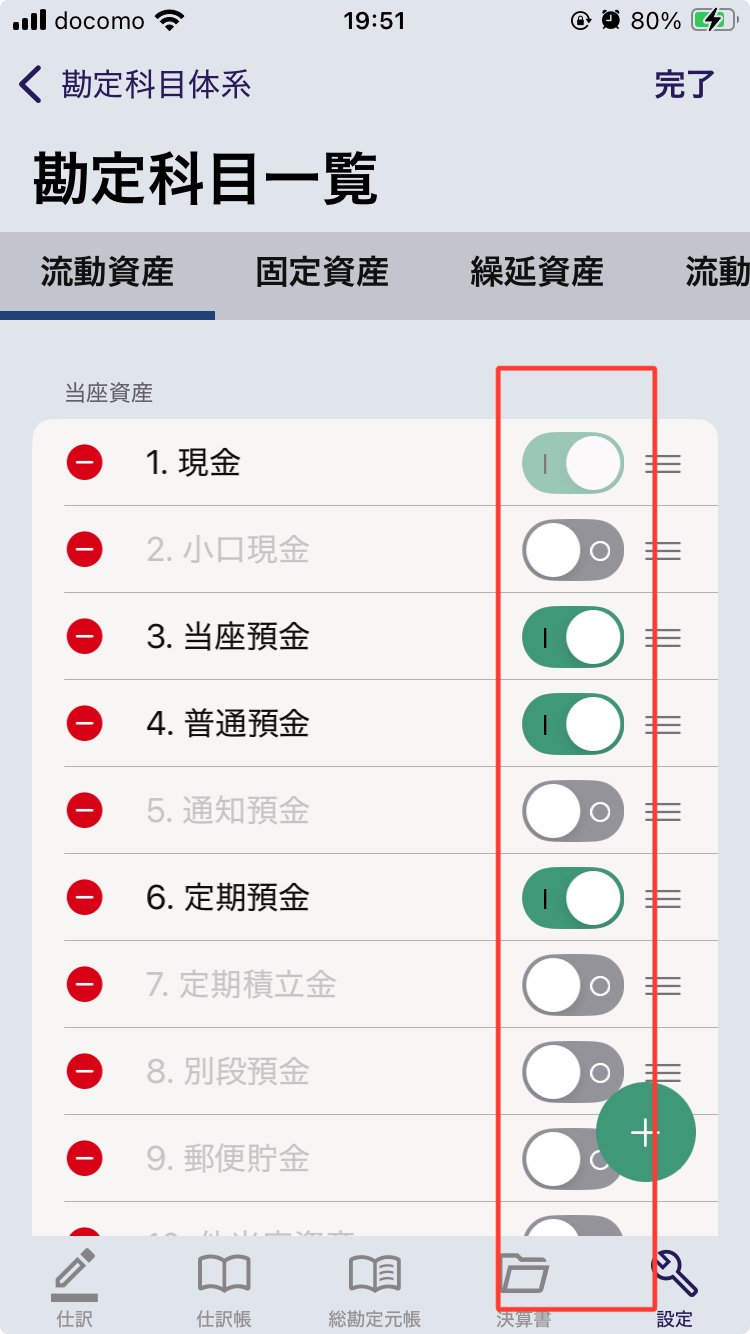Tap 完了 to finish editing
This screenshot has height=1334, width=750.
point(685,85)
